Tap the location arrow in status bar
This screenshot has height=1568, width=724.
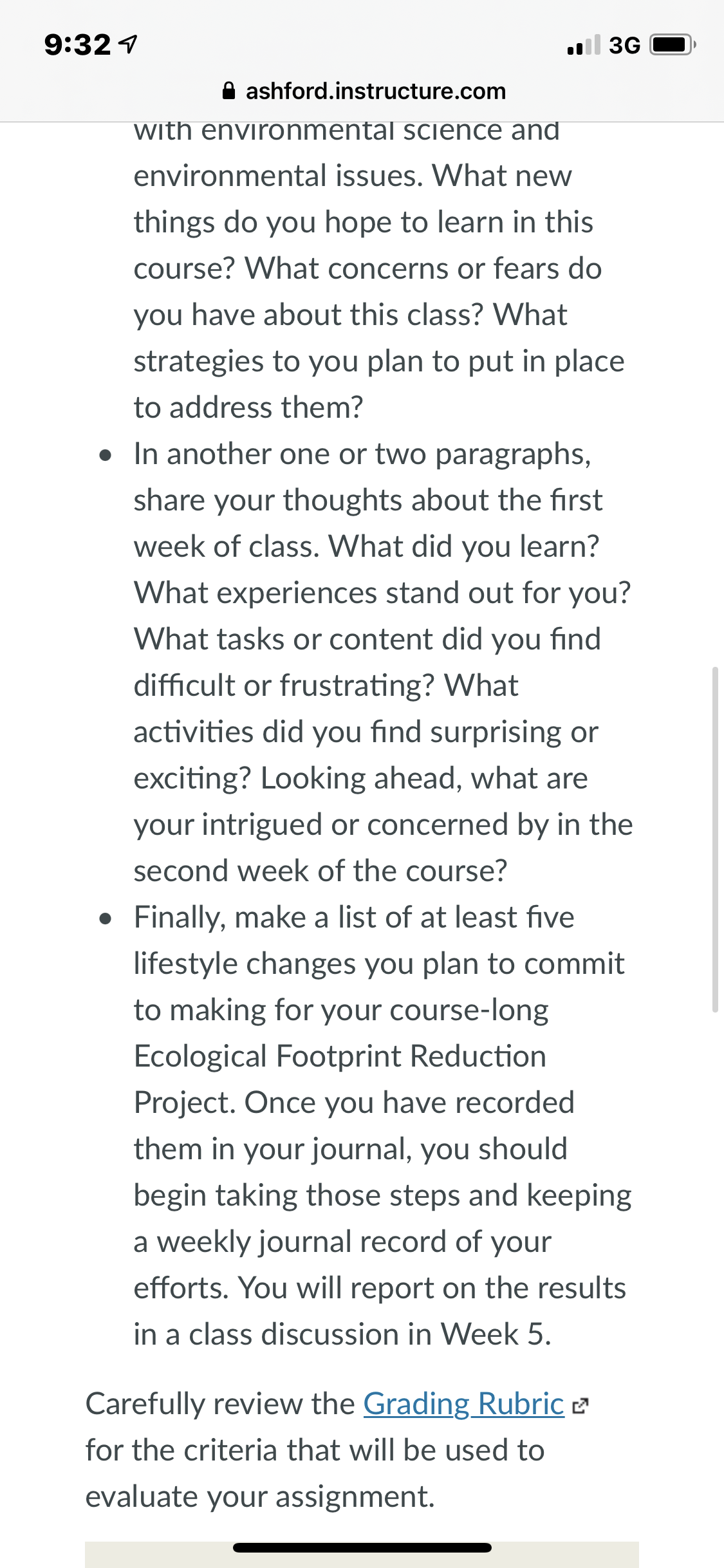pos(129,44)
